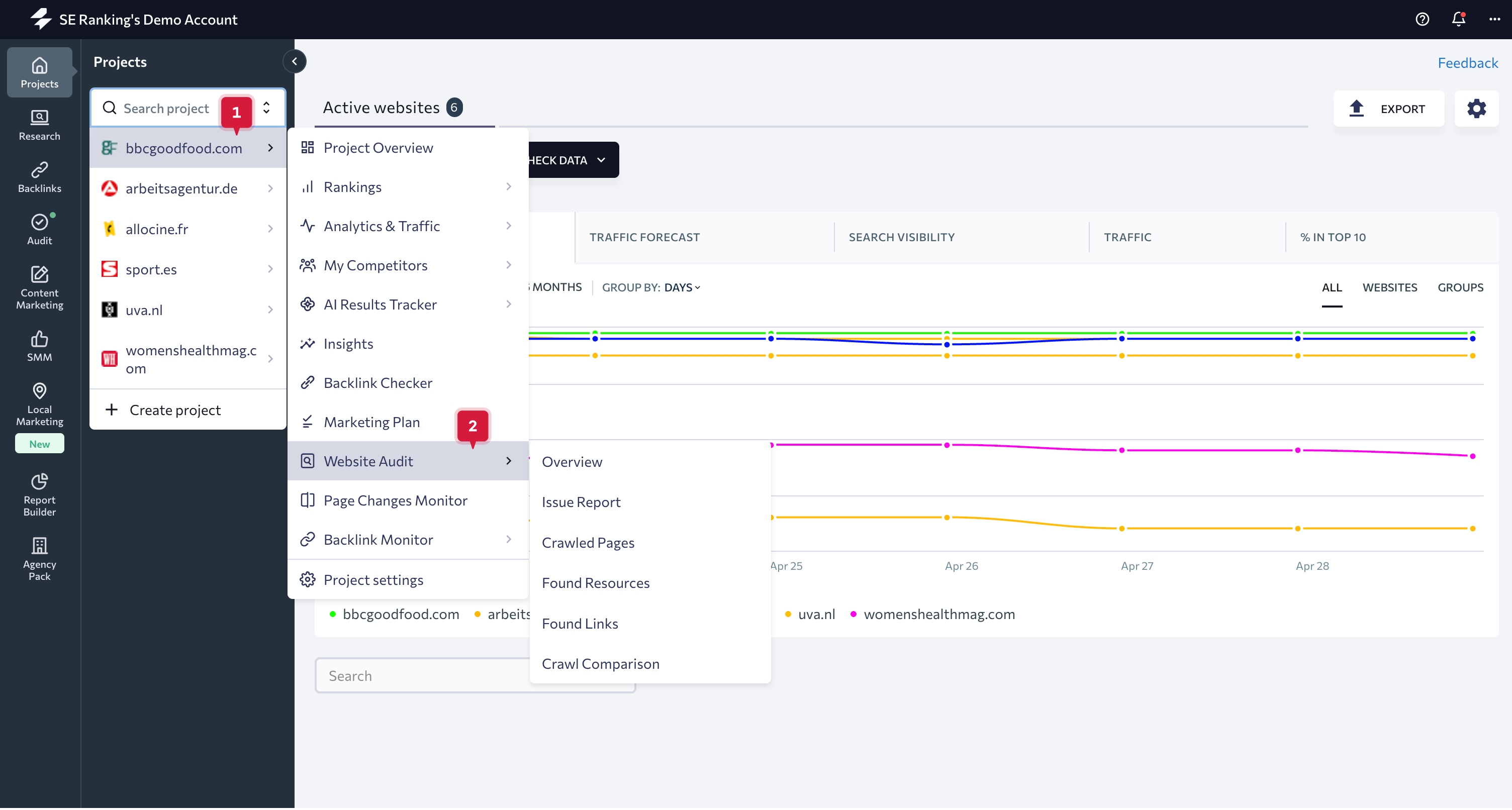Click the uva.nl favicon
Viewport: 1512px width, 810px height.
[109, 310]
